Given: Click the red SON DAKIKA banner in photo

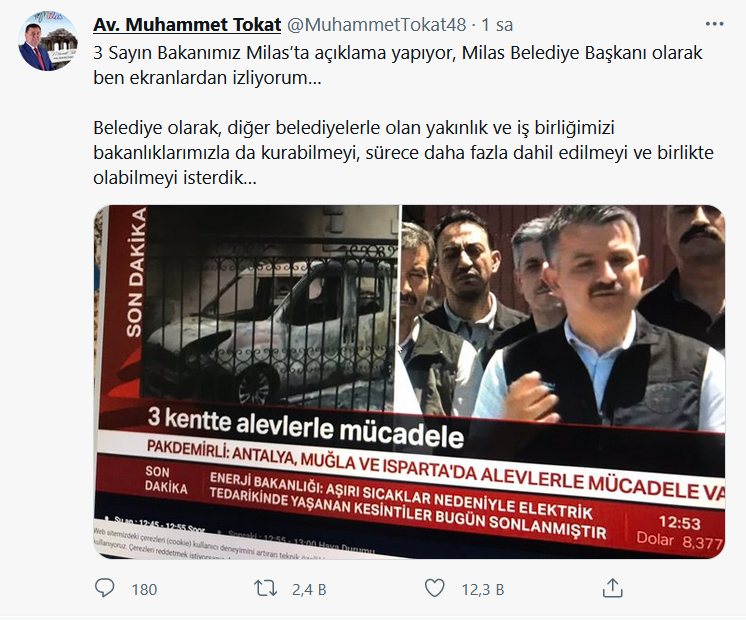Looking at the screenshot, I should (134, 272).
